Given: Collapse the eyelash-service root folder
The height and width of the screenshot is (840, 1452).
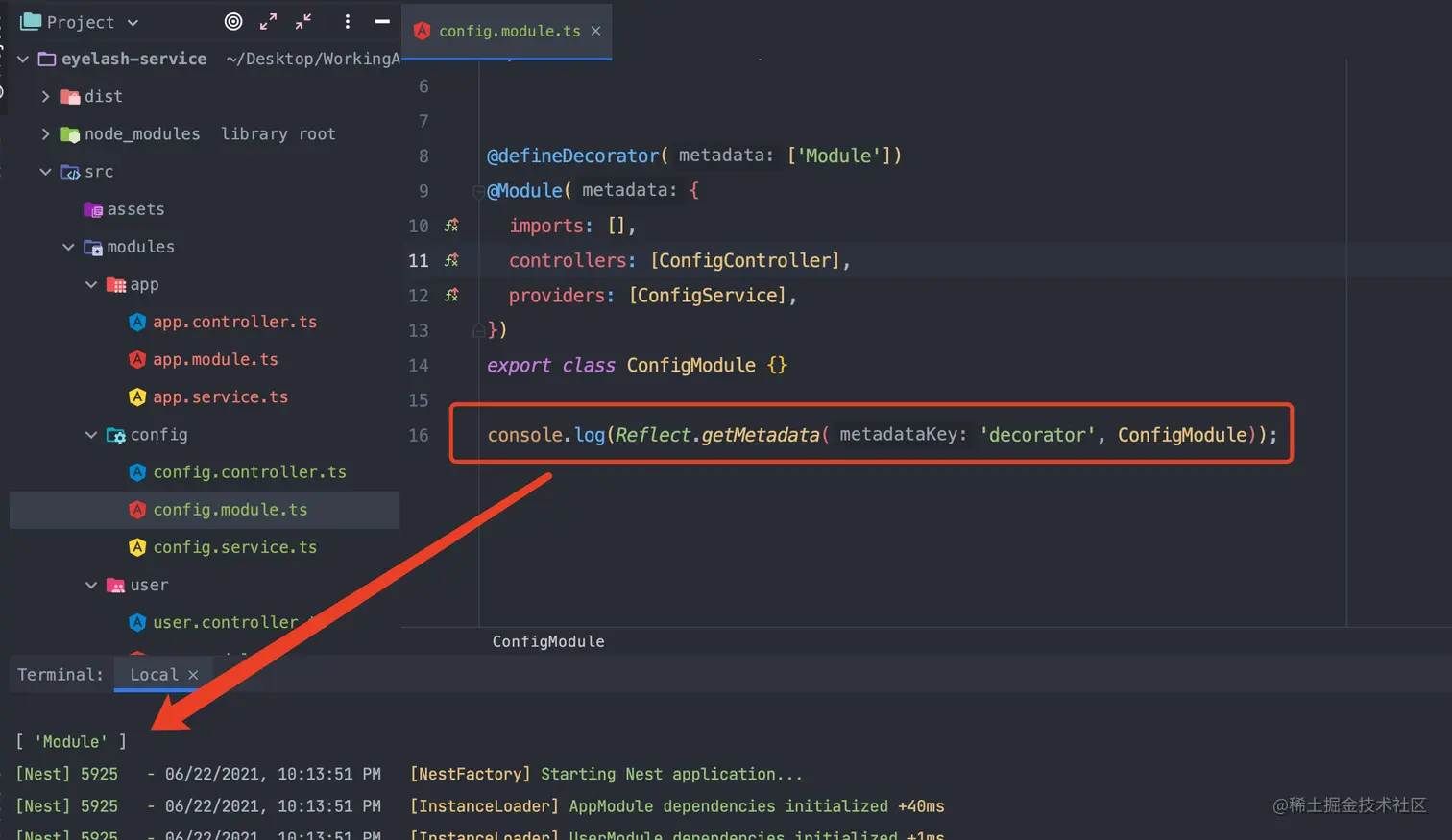Looking at the screenshot, I should point(23,59).
